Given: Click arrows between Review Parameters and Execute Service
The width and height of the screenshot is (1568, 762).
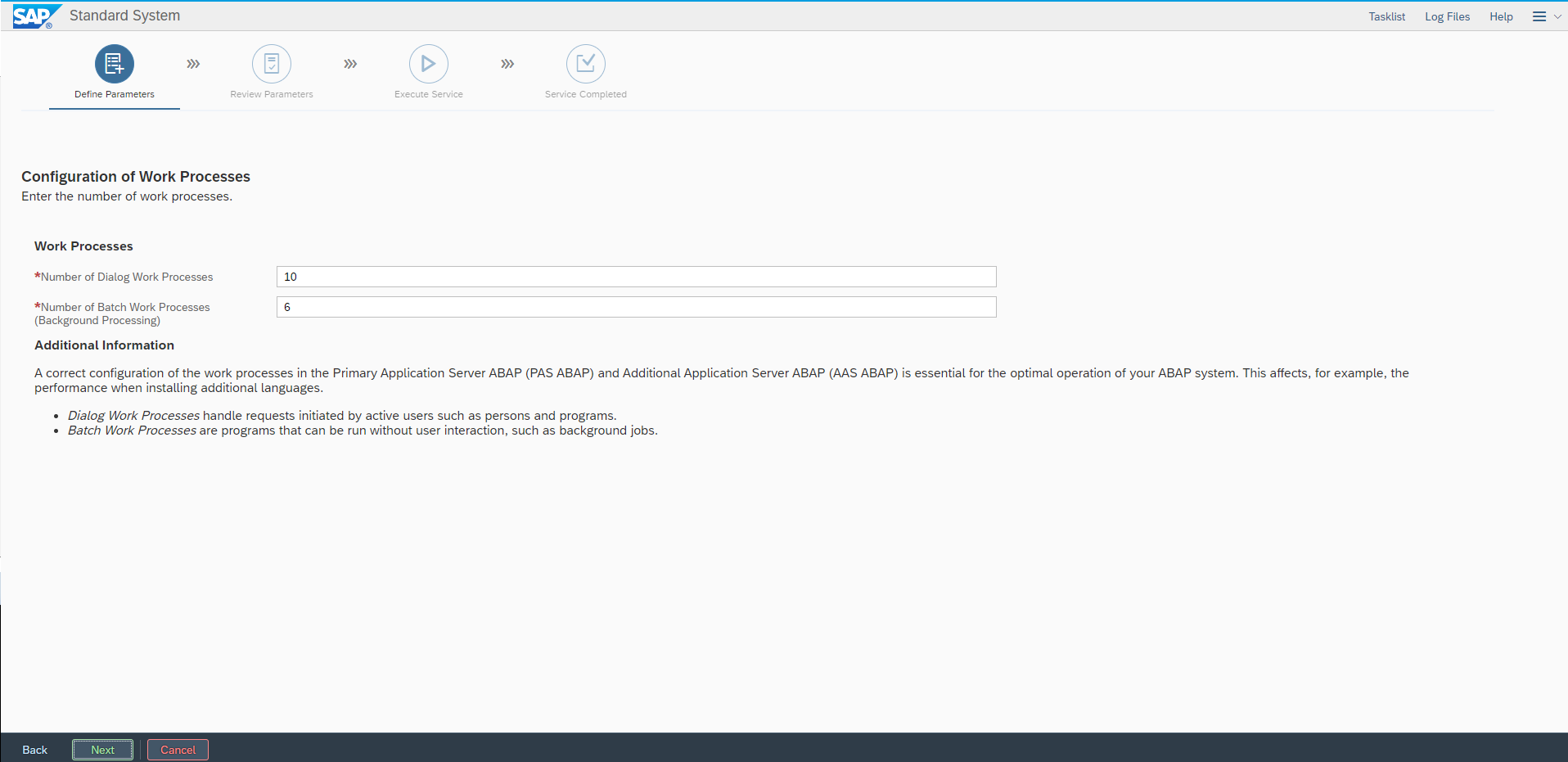Looking at the screenshot, I should pos(350,64).
